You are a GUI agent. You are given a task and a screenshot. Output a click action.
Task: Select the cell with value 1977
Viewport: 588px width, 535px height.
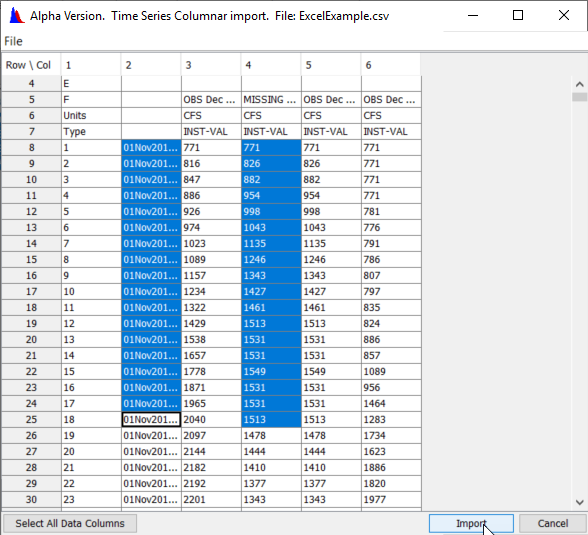point(391,500)
